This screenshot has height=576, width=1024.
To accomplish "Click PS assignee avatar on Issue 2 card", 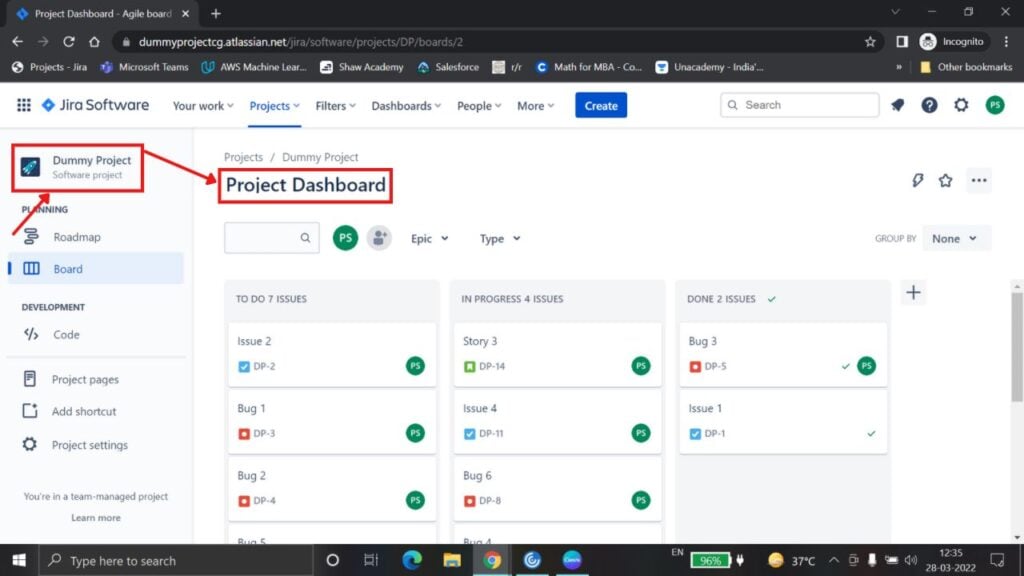I will [x=415, y=366].
